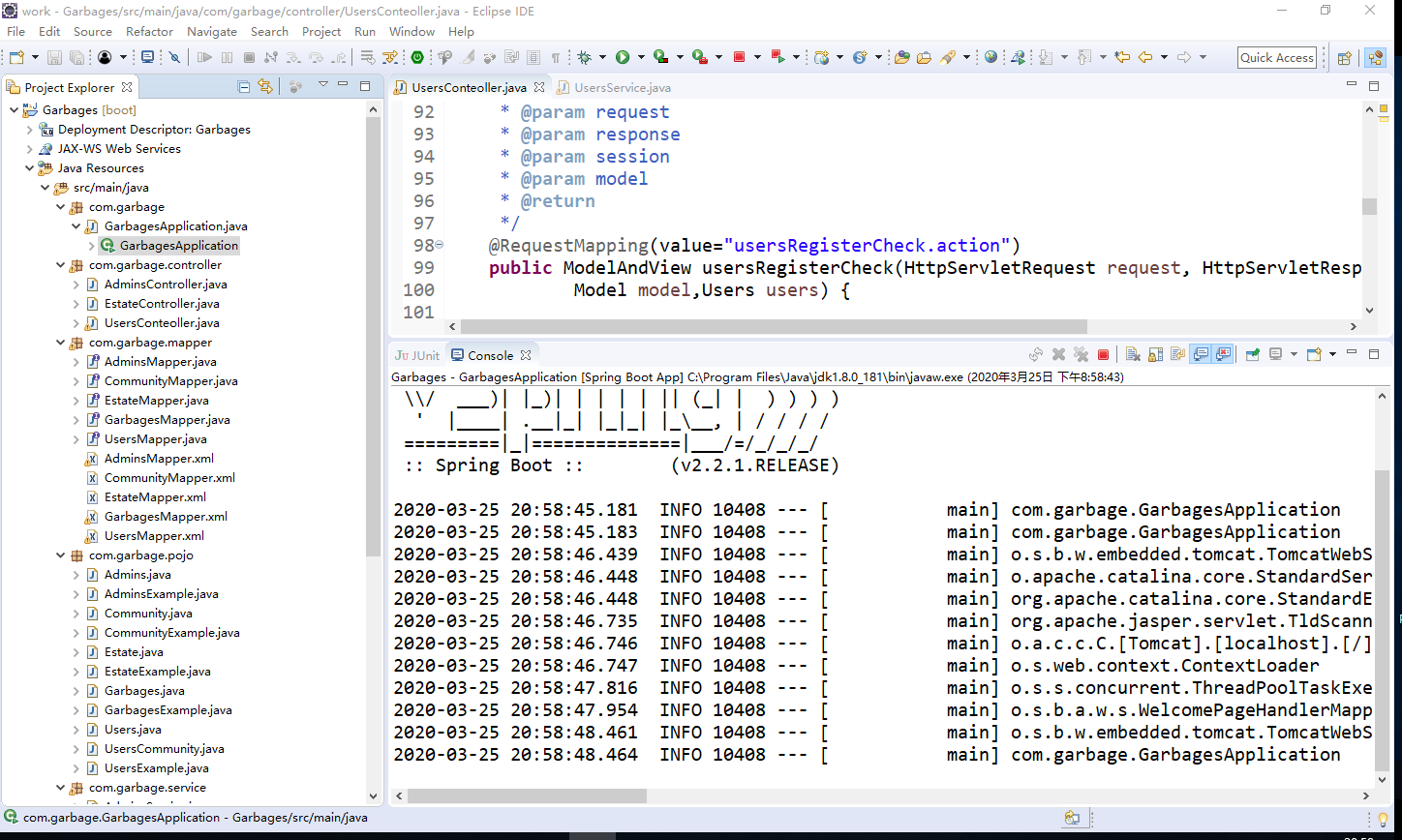Image resolution: width=1402 pixels, height=840 pixels.
Task: Click the Quick Access search field
Action: click(x=1277, y=58)
